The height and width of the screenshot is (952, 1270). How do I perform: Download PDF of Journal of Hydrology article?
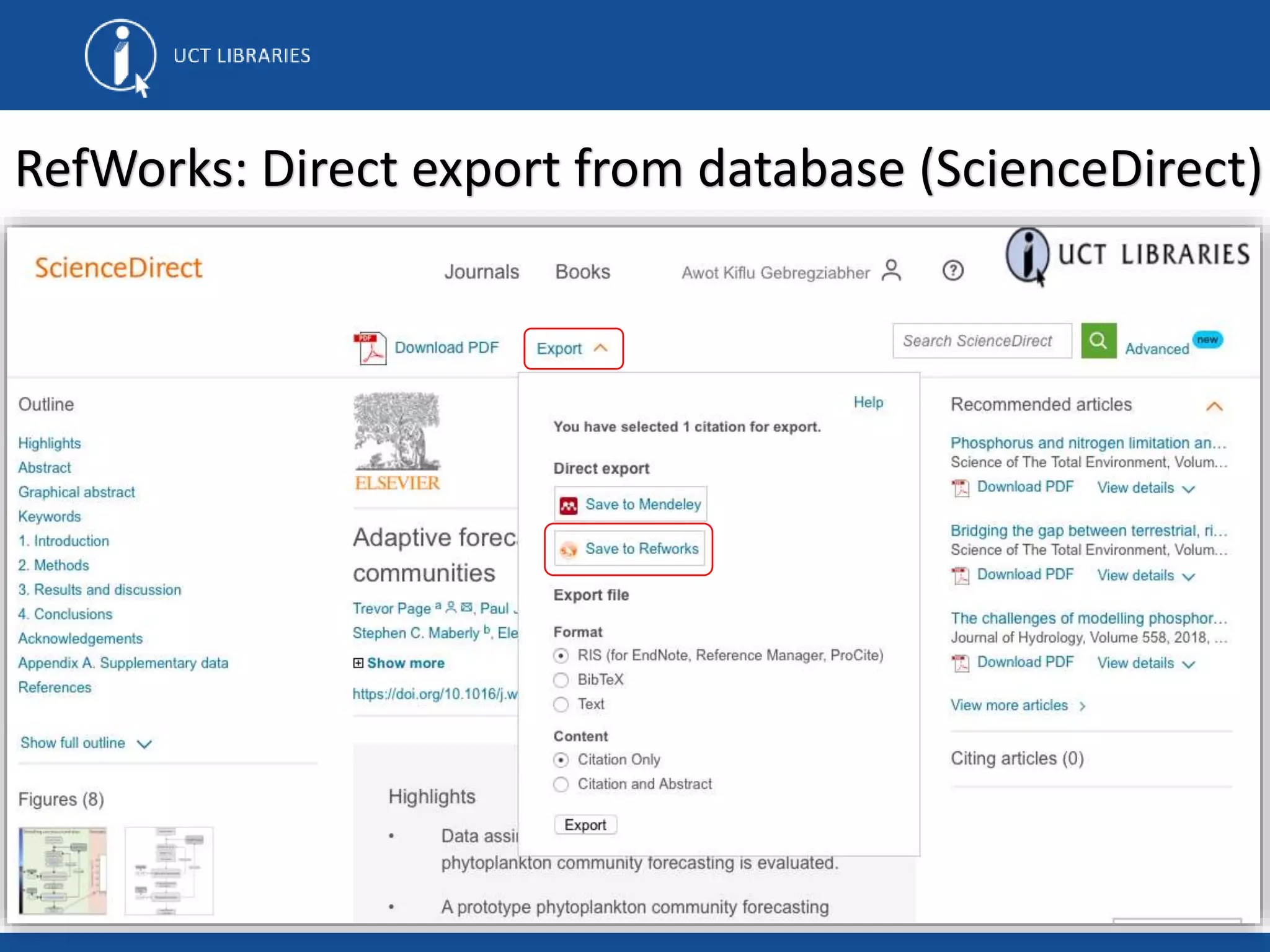tap(1025, 662)
